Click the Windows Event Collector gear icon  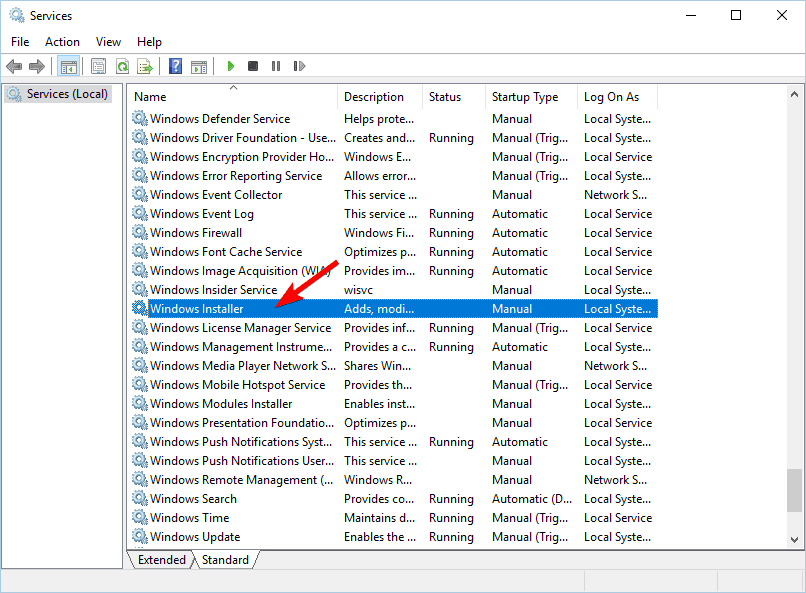(139, 194)
